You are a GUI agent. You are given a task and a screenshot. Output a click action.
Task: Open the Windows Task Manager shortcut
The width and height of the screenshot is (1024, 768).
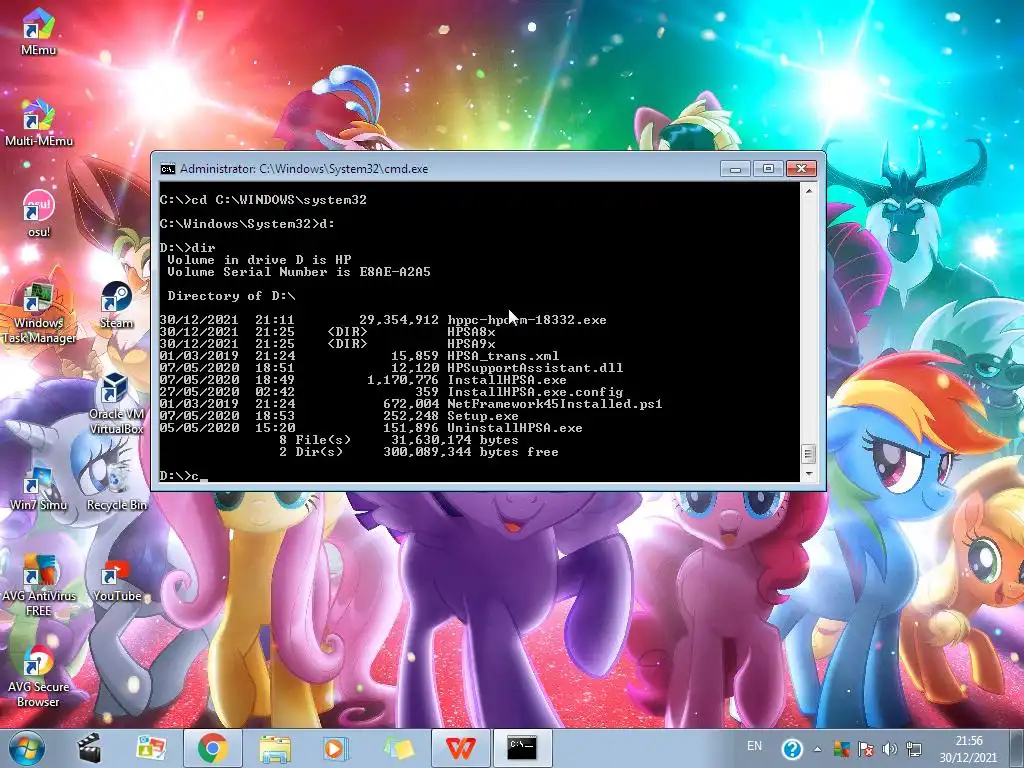39,312
